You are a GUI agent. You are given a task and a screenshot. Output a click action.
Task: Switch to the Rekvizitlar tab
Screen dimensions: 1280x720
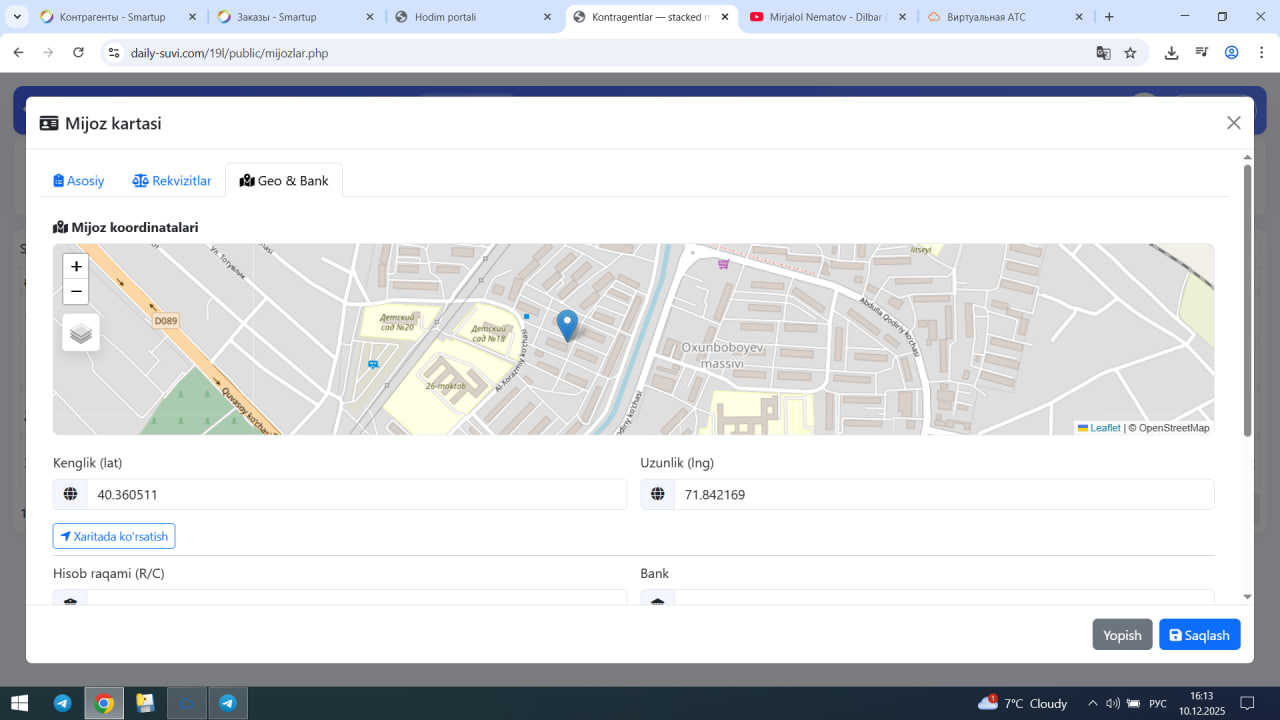tap(172, 181)
